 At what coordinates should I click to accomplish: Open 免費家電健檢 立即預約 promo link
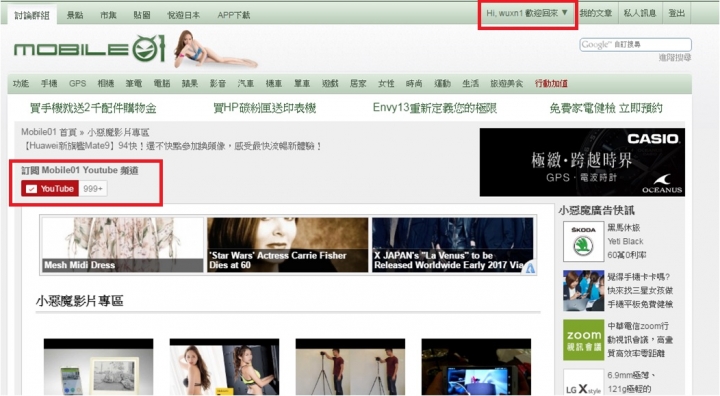pos(606,108)
